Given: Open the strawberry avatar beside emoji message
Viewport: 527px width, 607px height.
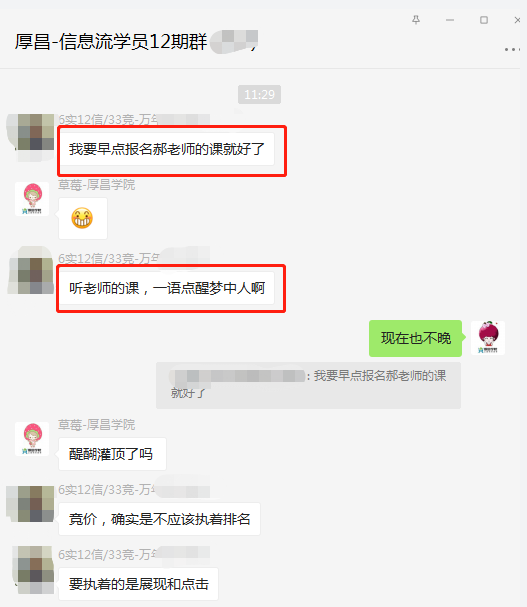Looking at the screenshot, I should coord(32,199).
